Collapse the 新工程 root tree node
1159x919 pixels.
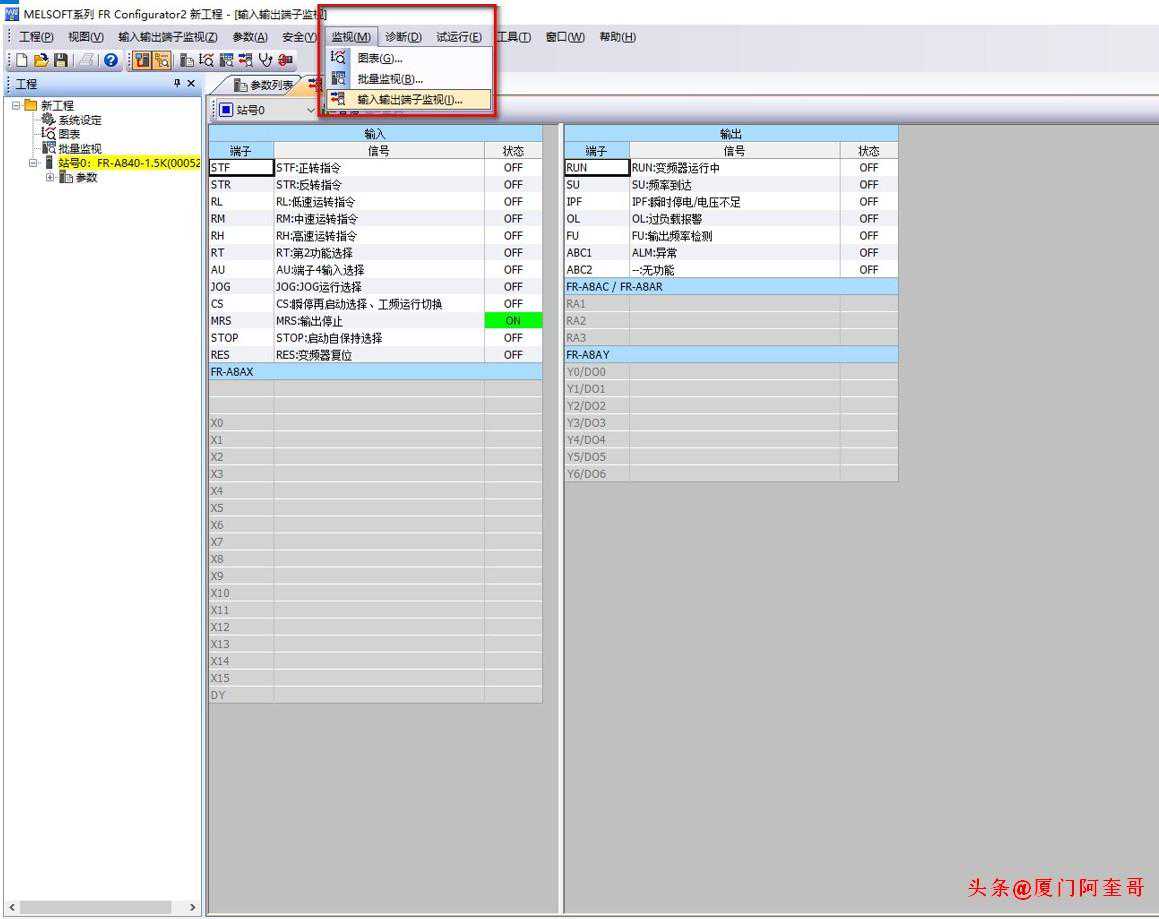(x=16, y=105)
